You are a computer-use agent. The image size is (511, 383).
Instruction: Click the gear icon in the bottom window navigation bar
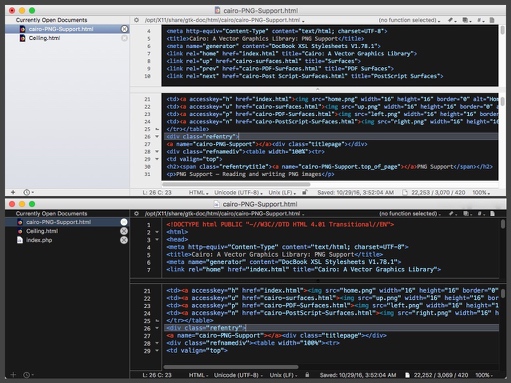pos(136,213)
